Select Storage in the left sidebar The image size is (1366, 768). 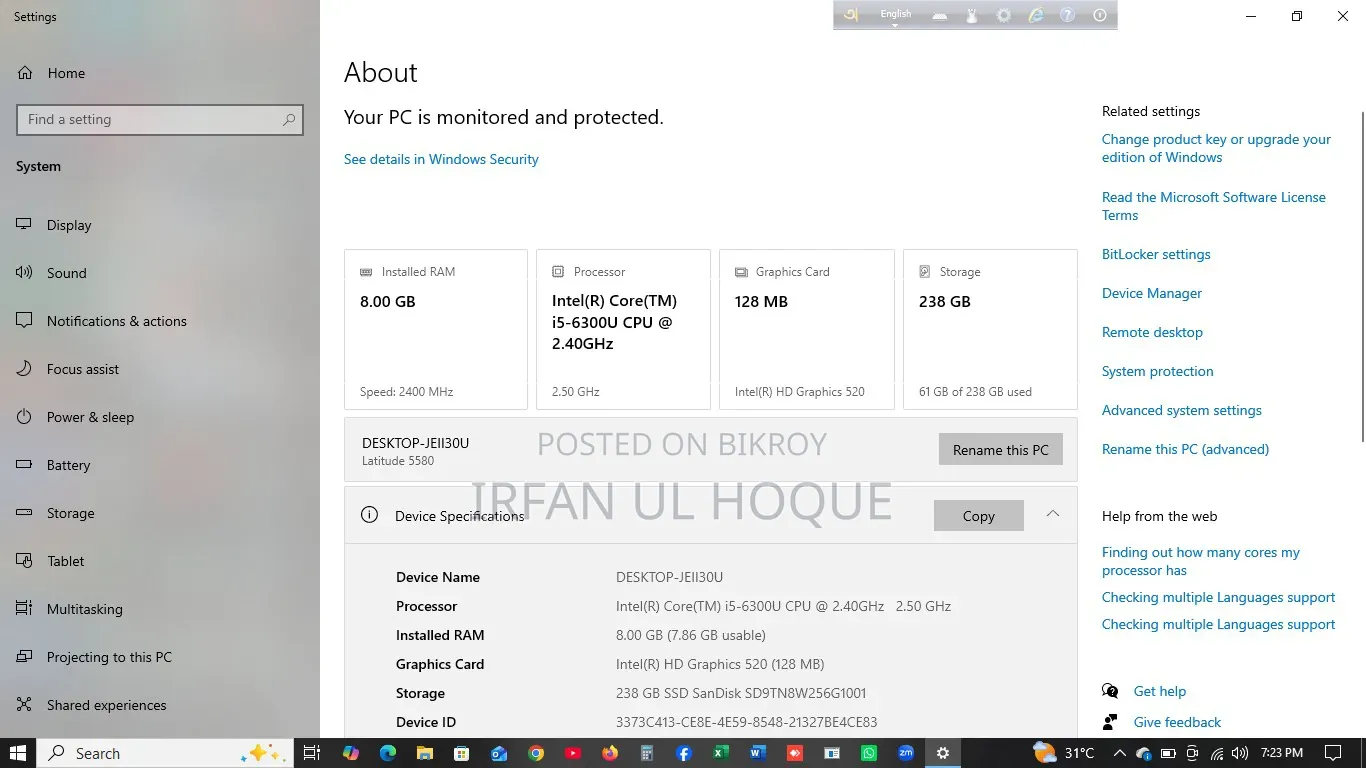pyautogui.click(x=160, y=513)
